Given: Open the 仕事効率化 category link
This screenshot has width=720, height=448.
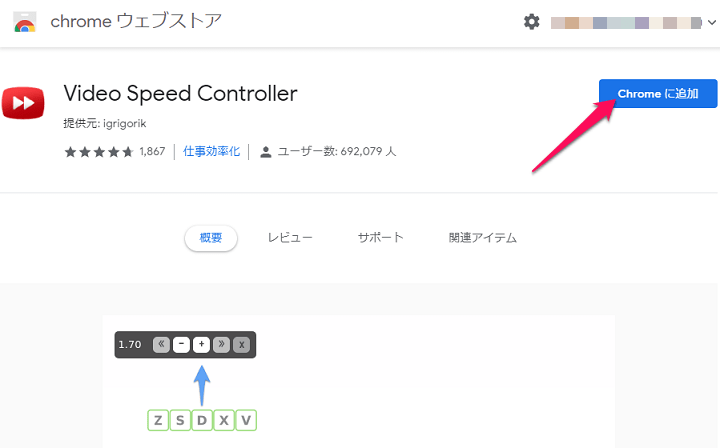Looking at the screenshot, I should click(x=211, y=151).
